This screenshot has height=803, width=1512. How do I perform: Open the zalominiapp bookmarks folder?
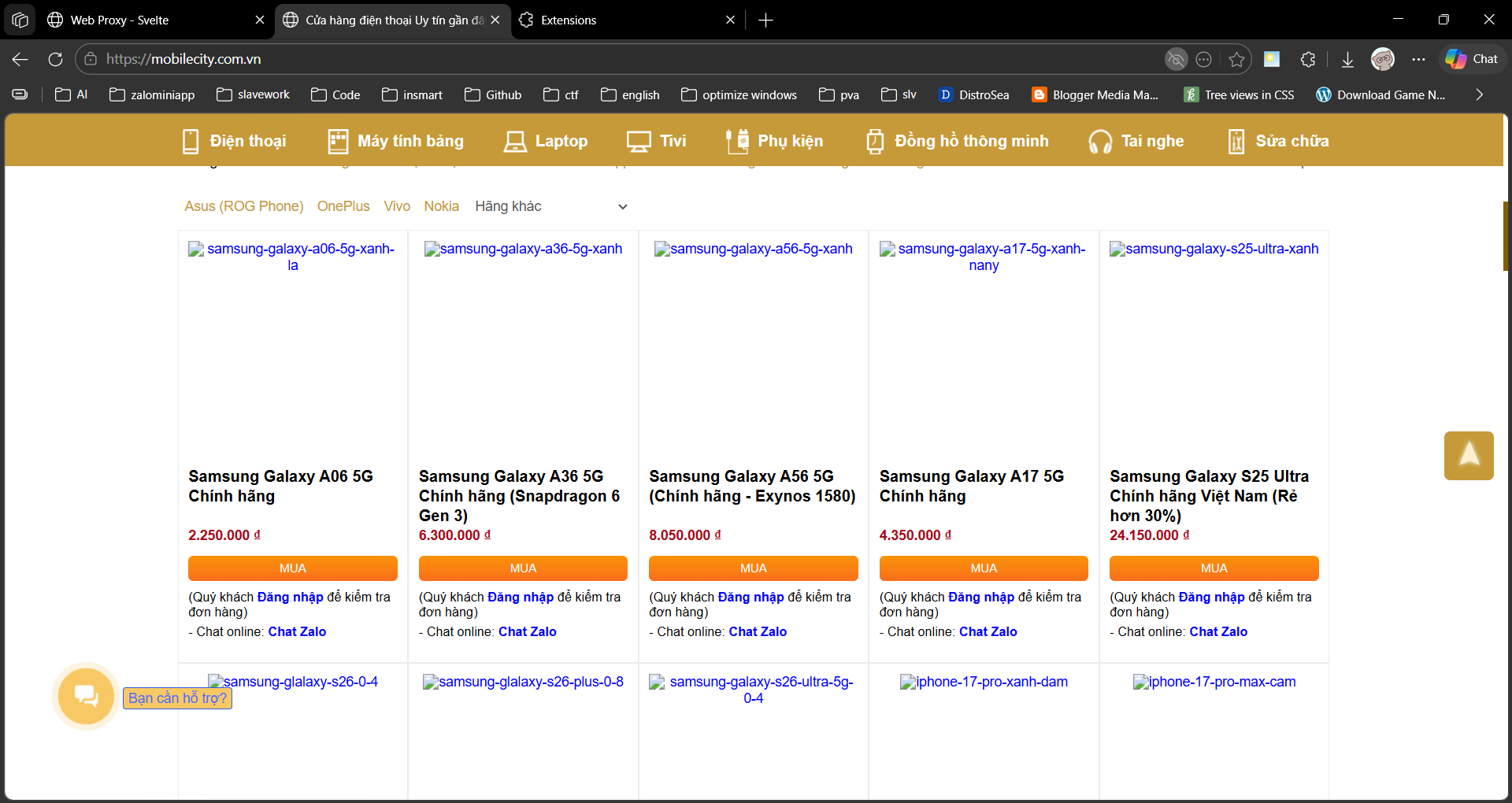pos(152,94)
